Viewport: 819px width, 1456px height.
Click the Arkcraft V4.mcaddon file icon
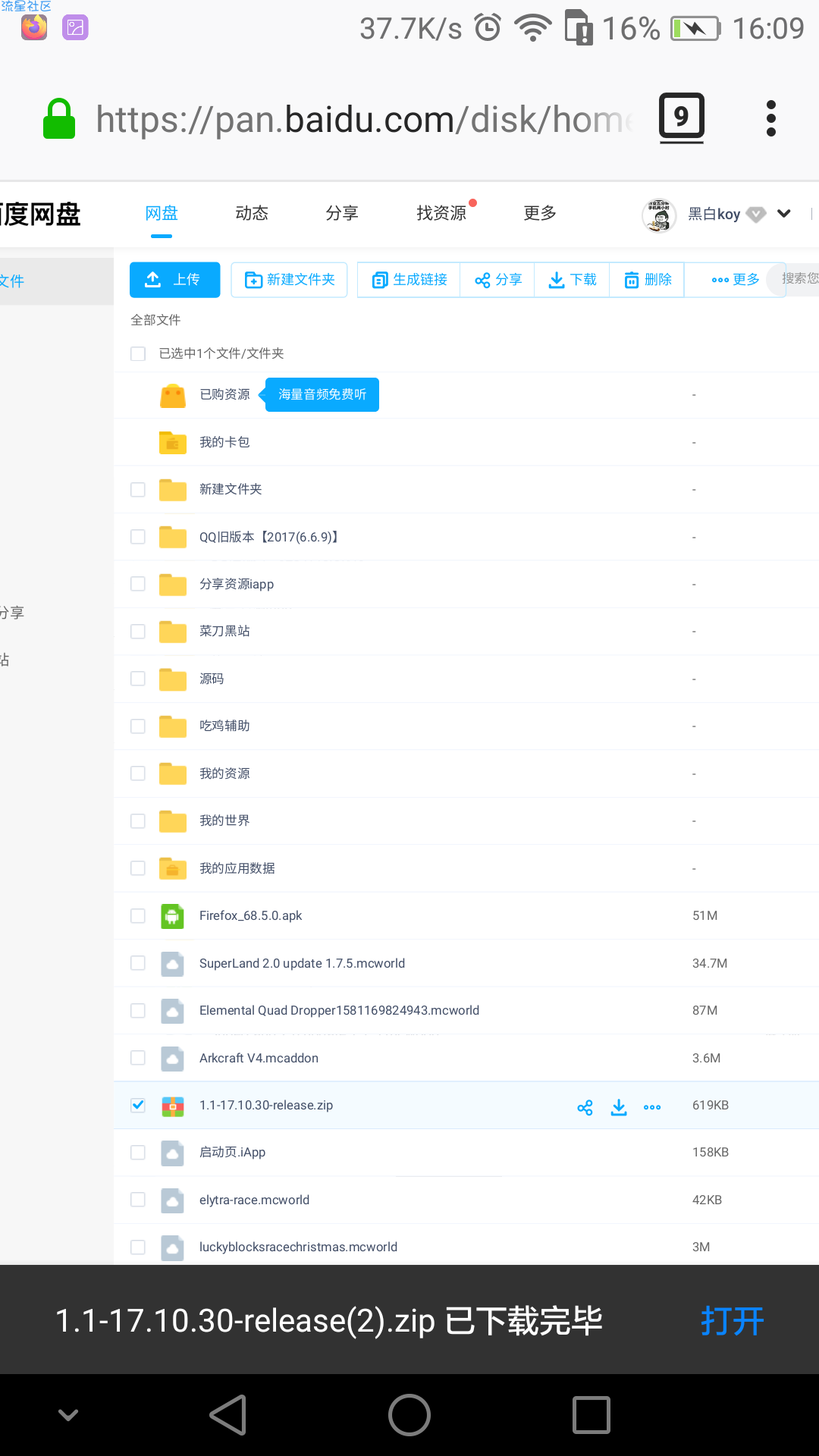point(173,1059)
